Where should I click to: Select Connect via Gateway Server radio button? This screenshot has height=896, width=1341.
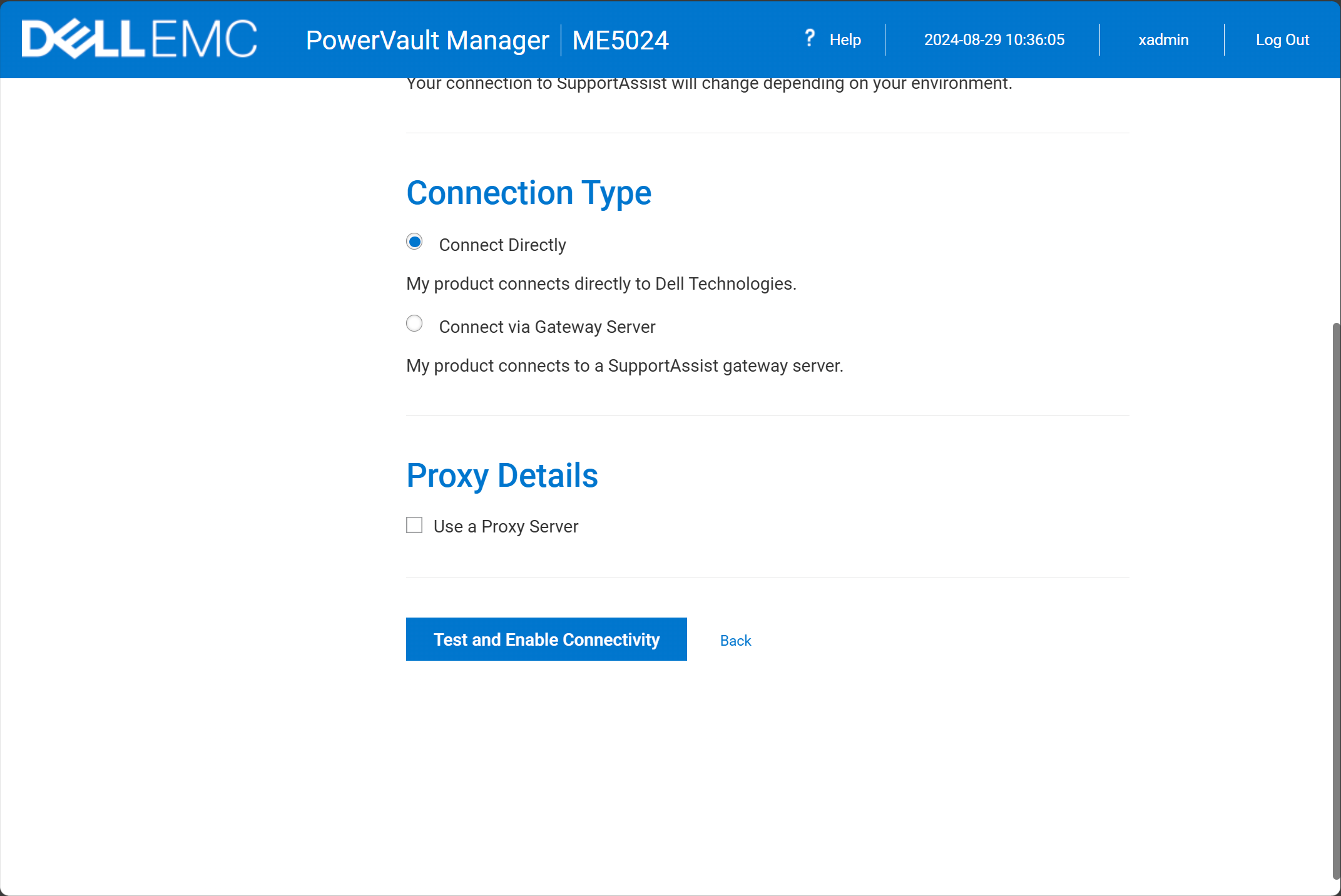point(414,323)
